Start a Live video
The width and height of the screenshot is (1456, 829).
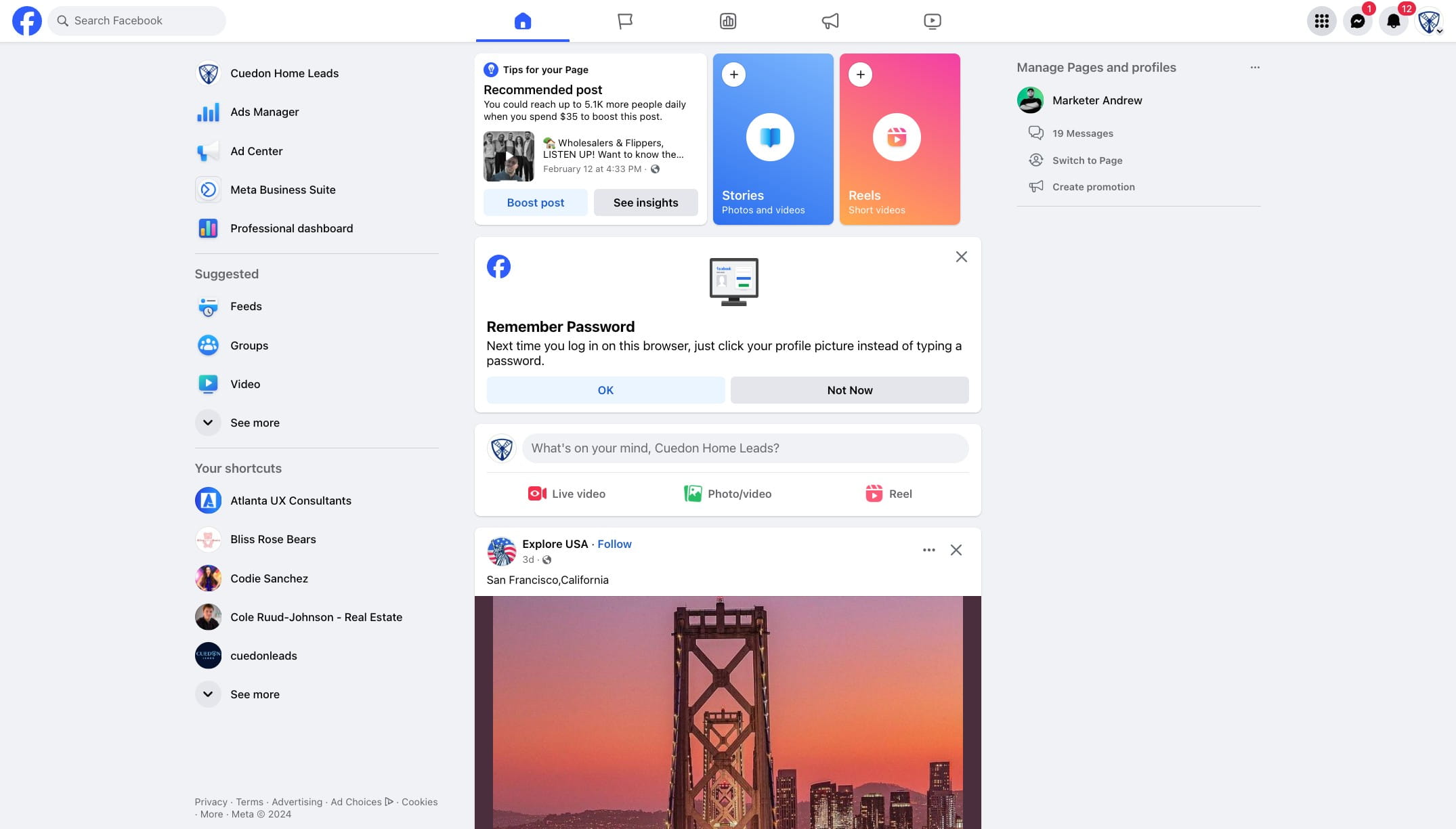(566, 494)
